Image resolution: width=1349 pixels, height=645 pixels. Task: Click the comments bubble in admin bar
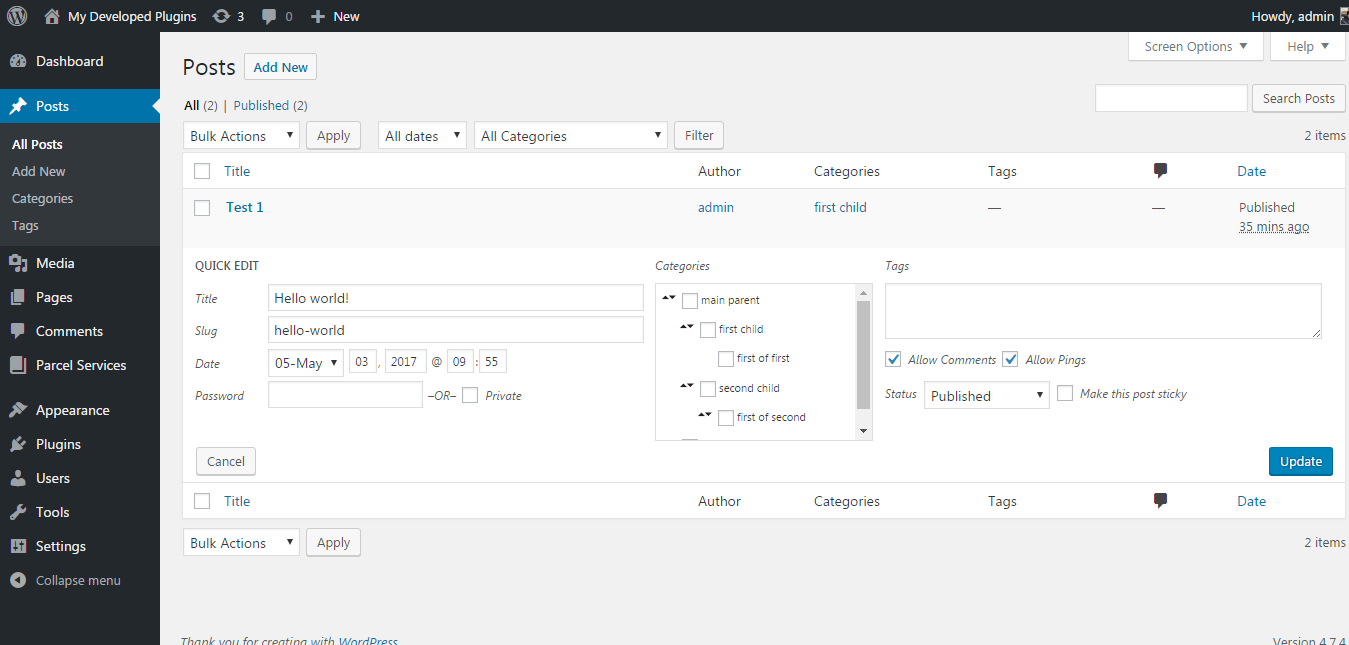(269, 16)
